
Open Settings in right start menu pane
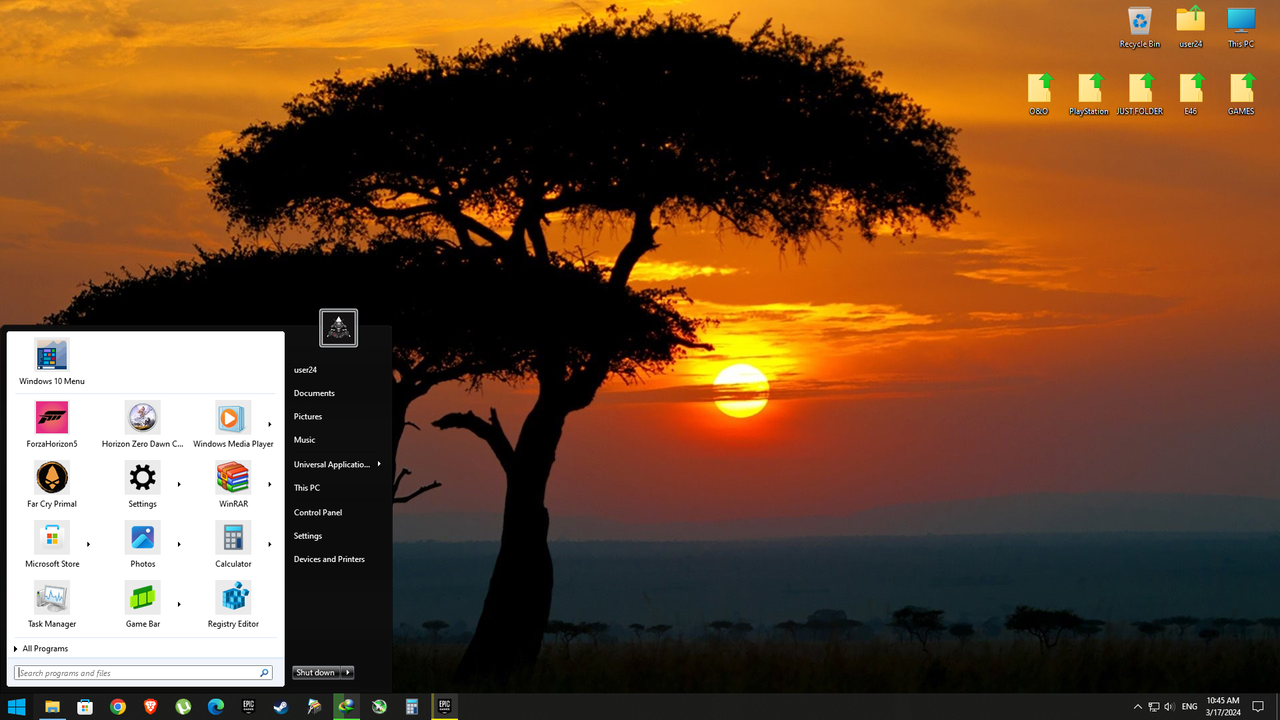(x=308, y=536)
